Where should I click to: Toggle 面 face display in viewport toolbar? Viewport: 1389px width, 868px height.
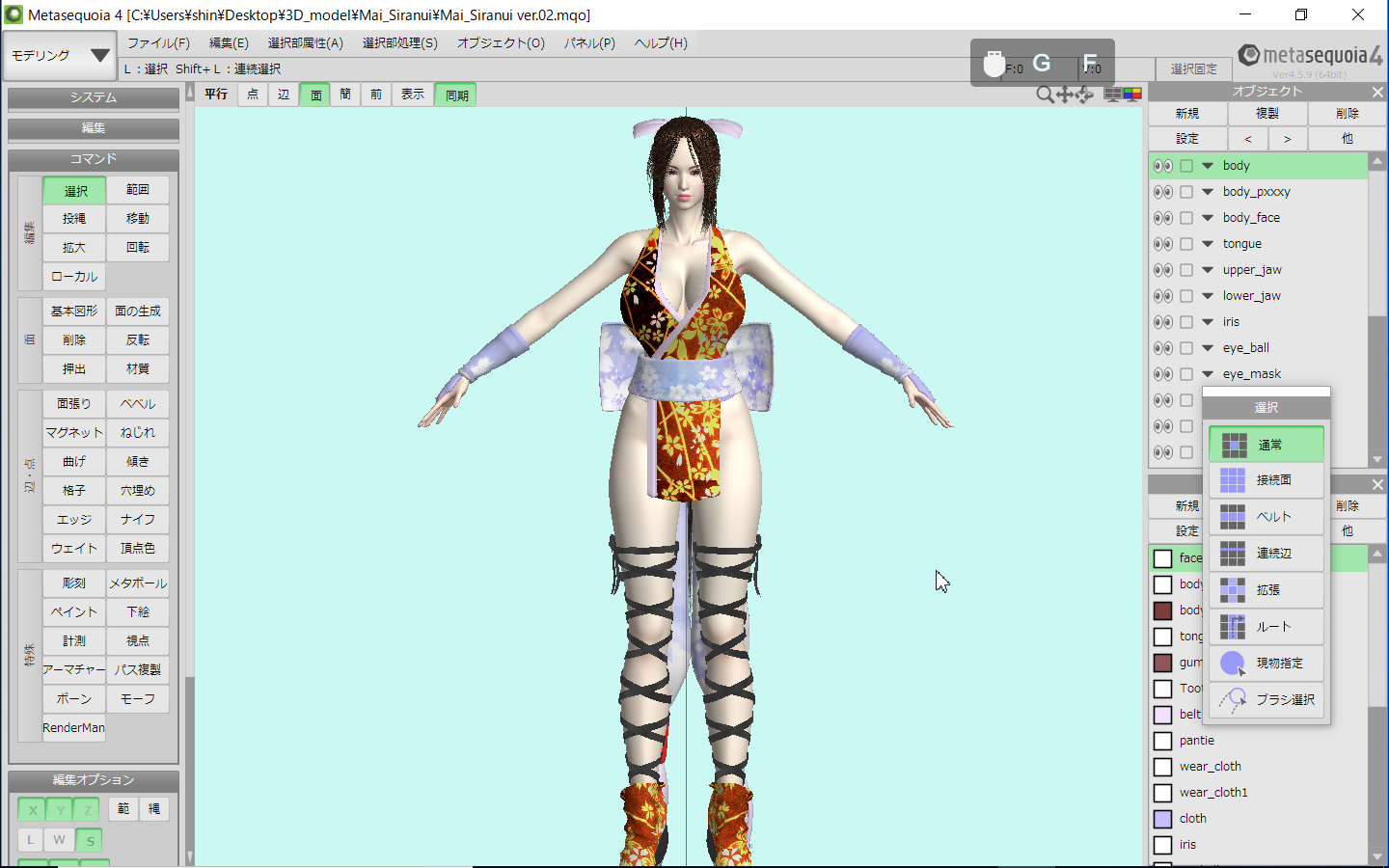coord(315,95)
